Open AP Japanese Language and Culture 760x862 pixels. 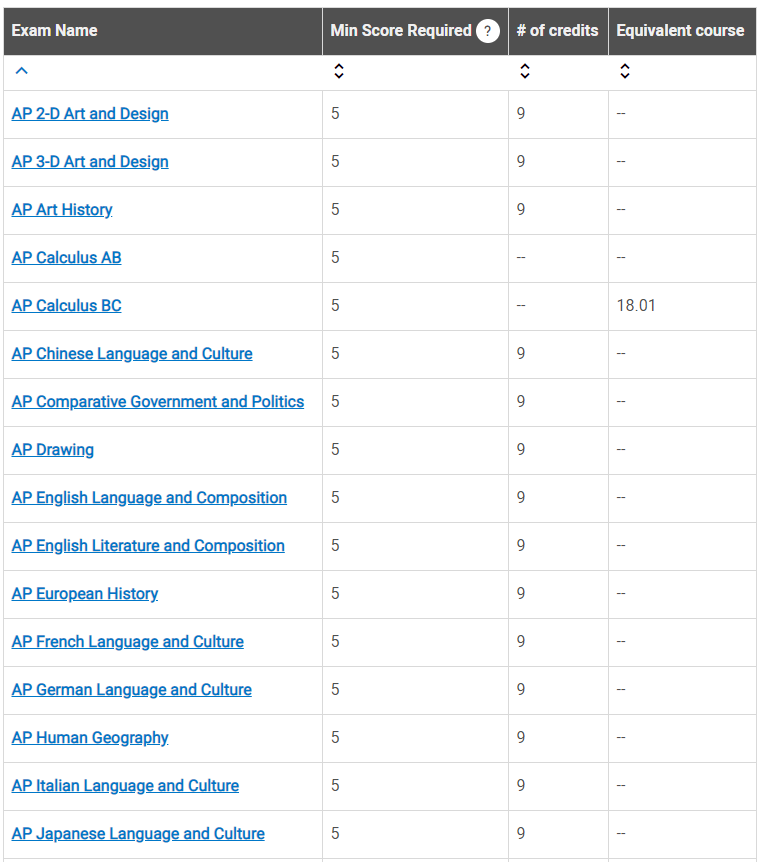tap(138, 834)
